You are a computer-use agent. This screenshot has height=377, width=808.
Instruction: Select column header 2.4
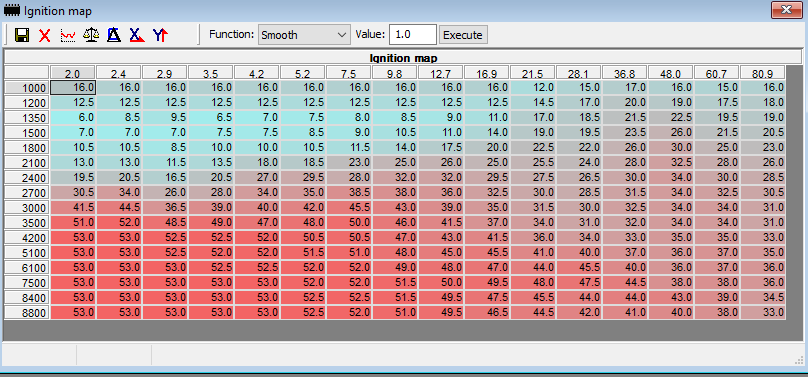(119, 73)
